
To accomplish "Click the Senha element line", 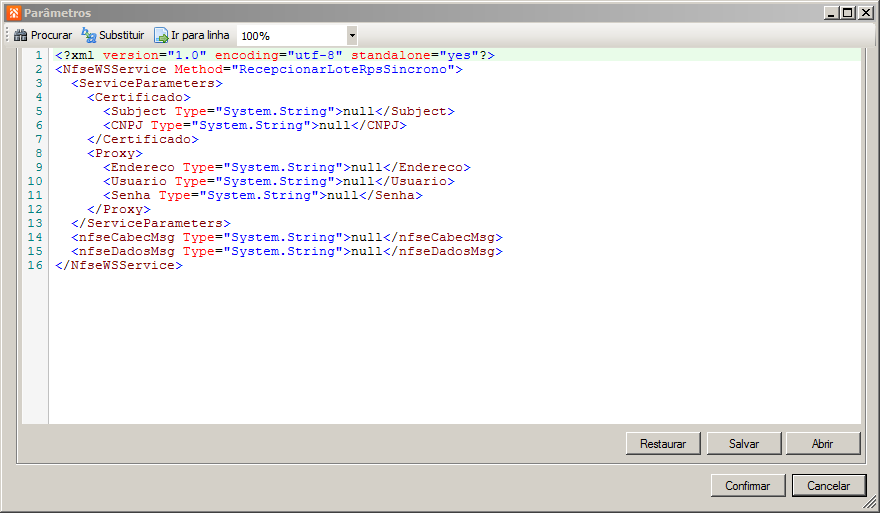I will tap(263, 195).
